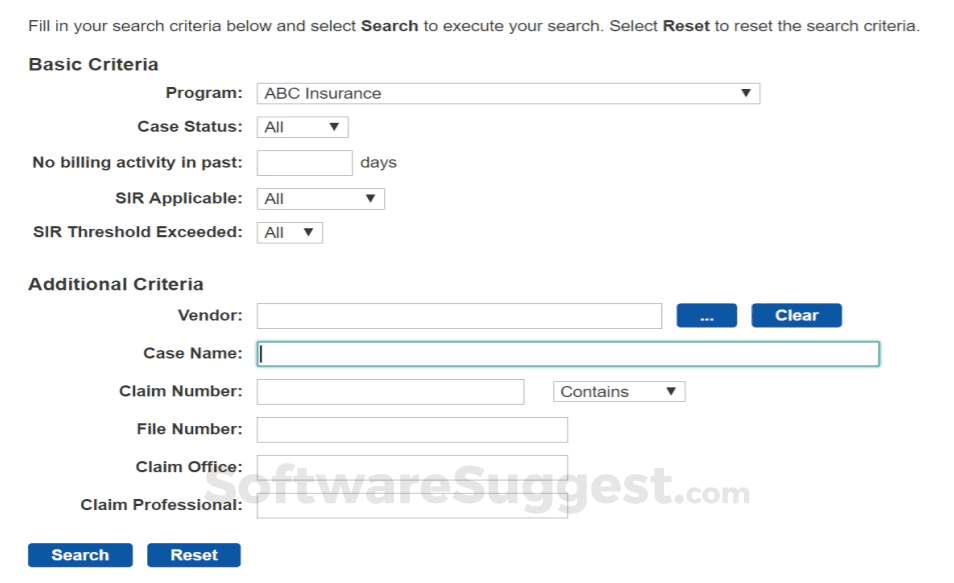Click the Contains dropdown arrow
The image size is (954, 583).
pyautogui.click(x=671, y=392)
